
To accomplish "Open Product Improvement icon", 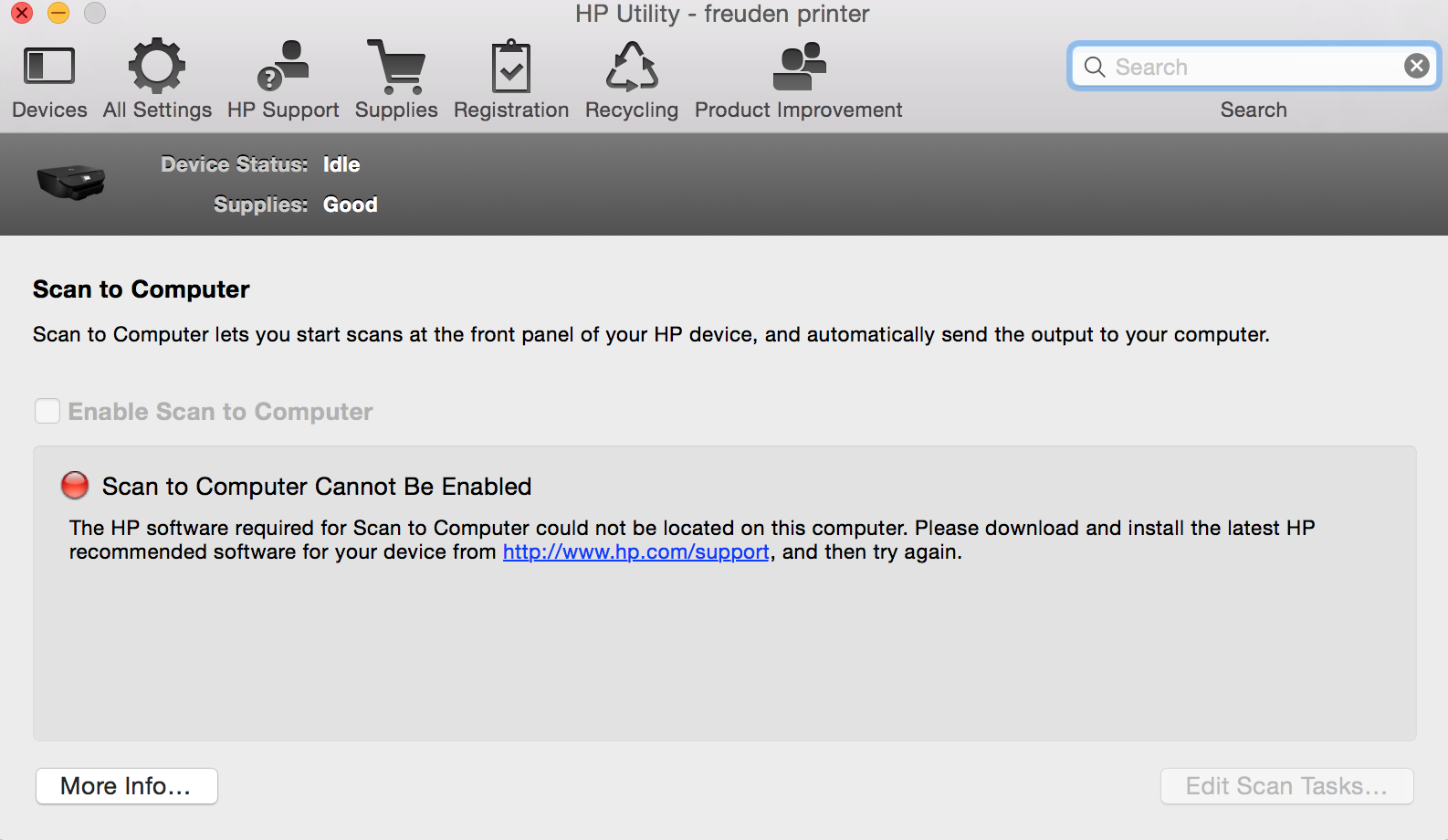I will coord(799,67).
